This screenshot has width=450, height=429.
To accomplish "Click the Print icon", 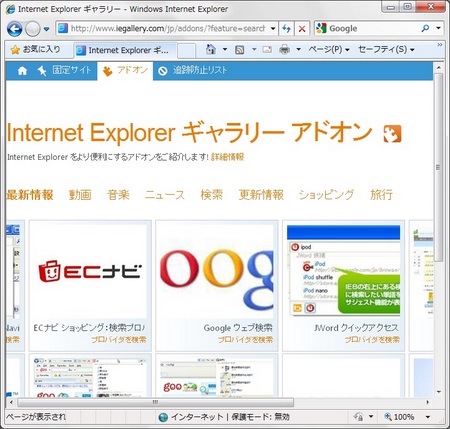I will 284,50.
